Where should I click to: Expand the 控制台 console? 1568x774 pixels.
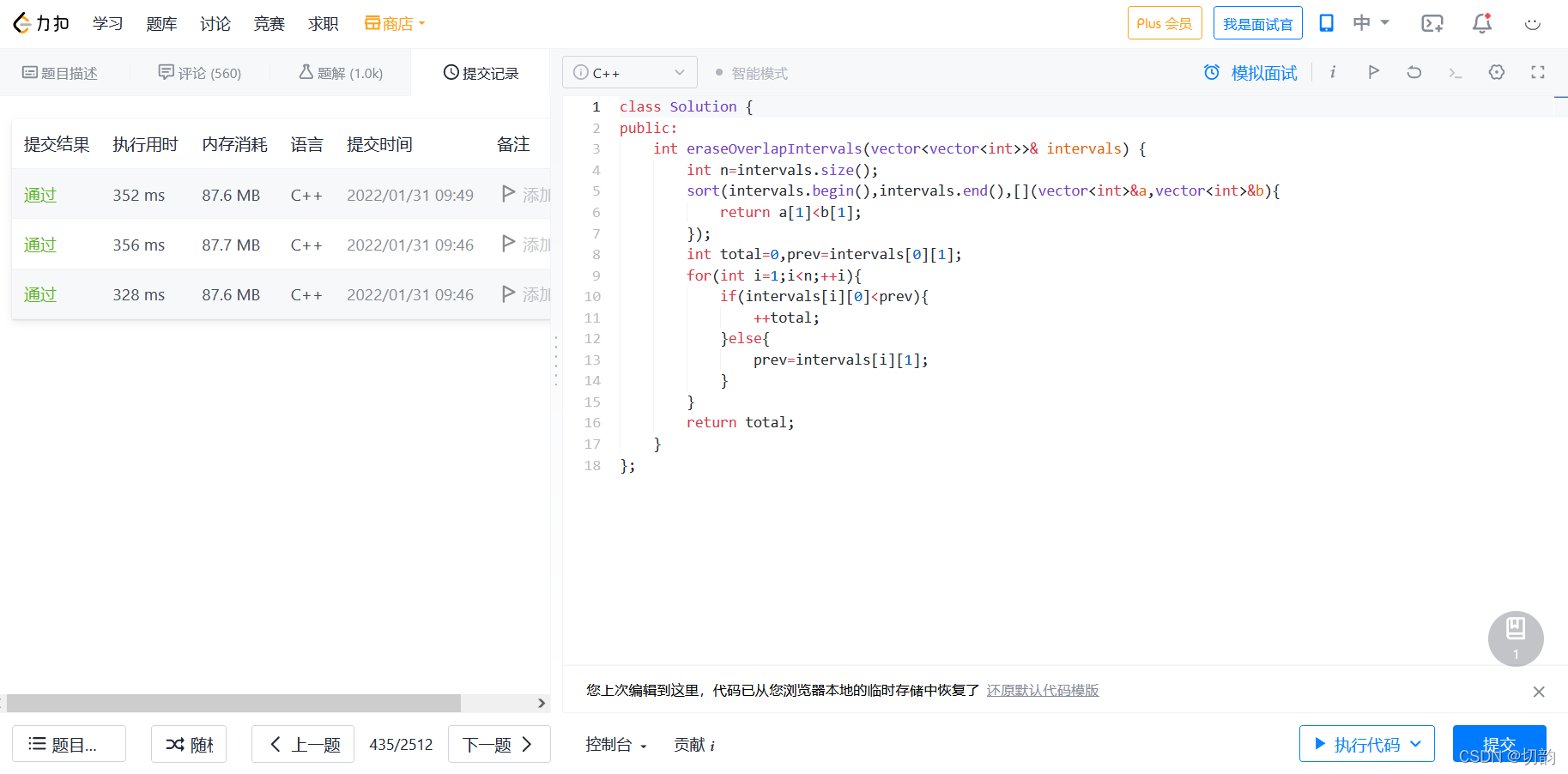[x=616, y=745]
